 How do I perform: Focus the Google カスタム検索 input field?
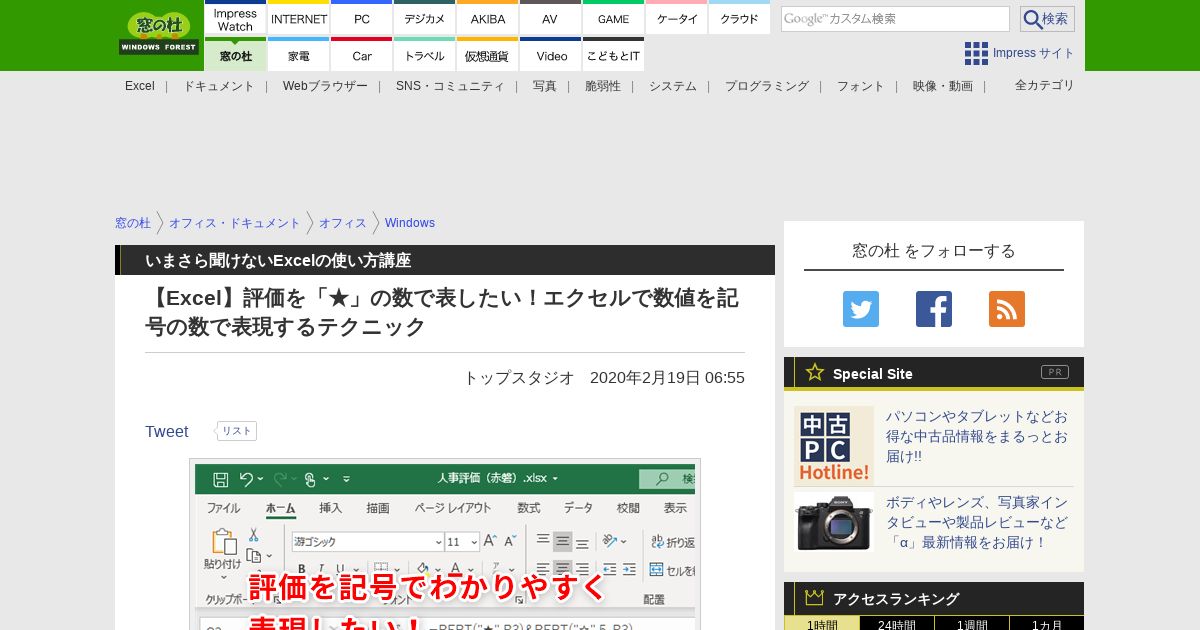tap(895, 19)
